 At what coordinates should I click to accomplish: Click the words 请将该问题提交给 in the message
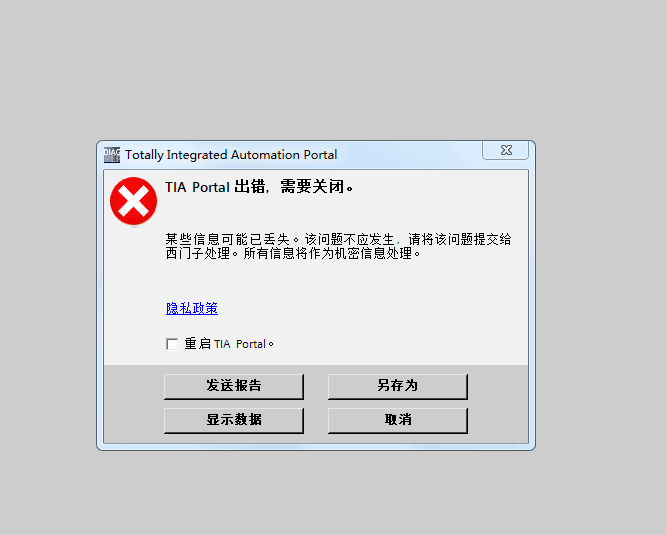[x=460, y=239]
